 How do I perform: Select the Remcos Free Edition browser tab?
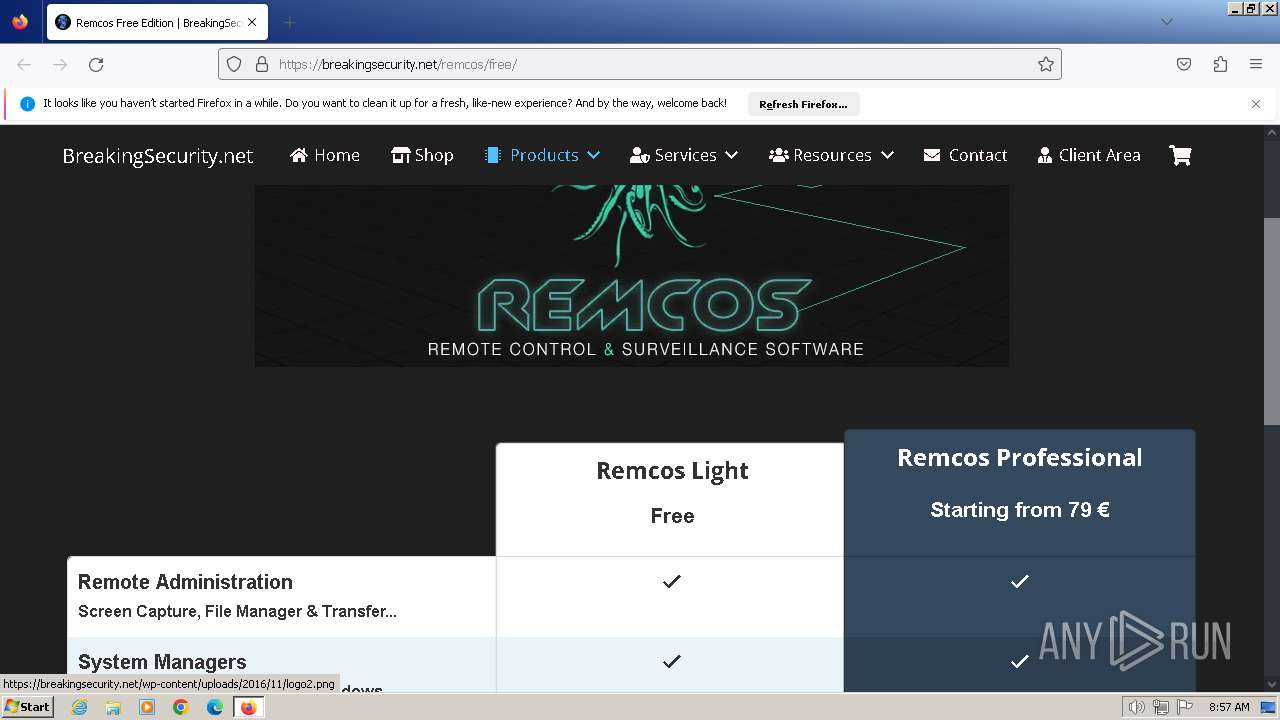tap(157, 22)
